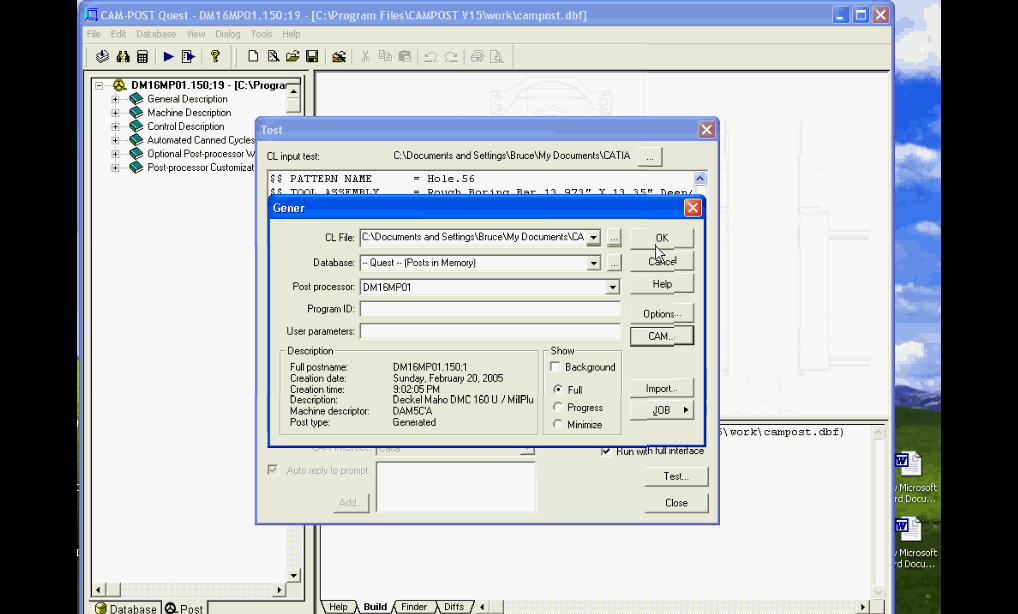Open the Post processor dropdown arrow

[x=612, y=287]
